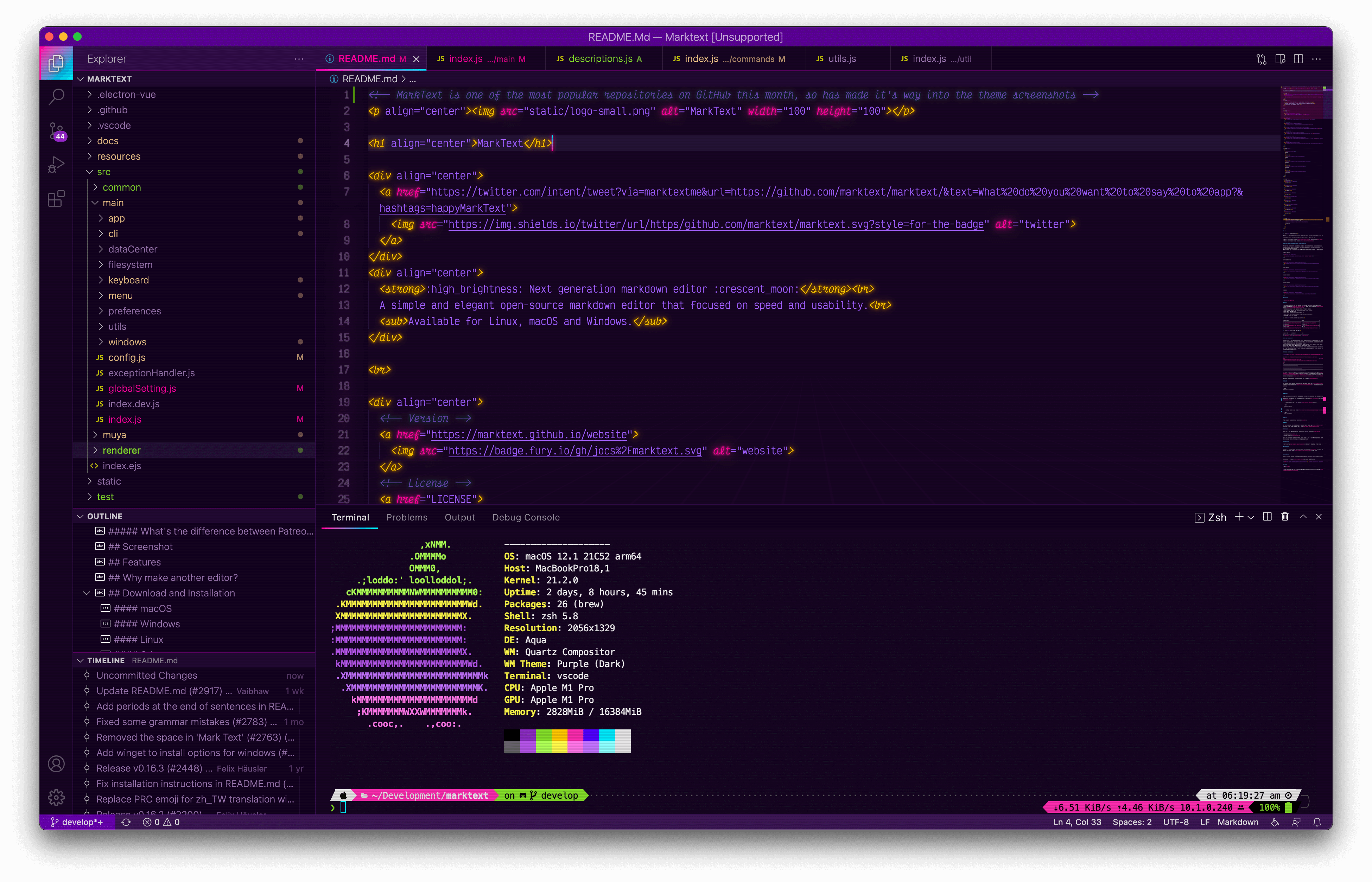Screen dimensions: 1372x882
Task: Maximize the terminal panel size
Action: 1303,517
